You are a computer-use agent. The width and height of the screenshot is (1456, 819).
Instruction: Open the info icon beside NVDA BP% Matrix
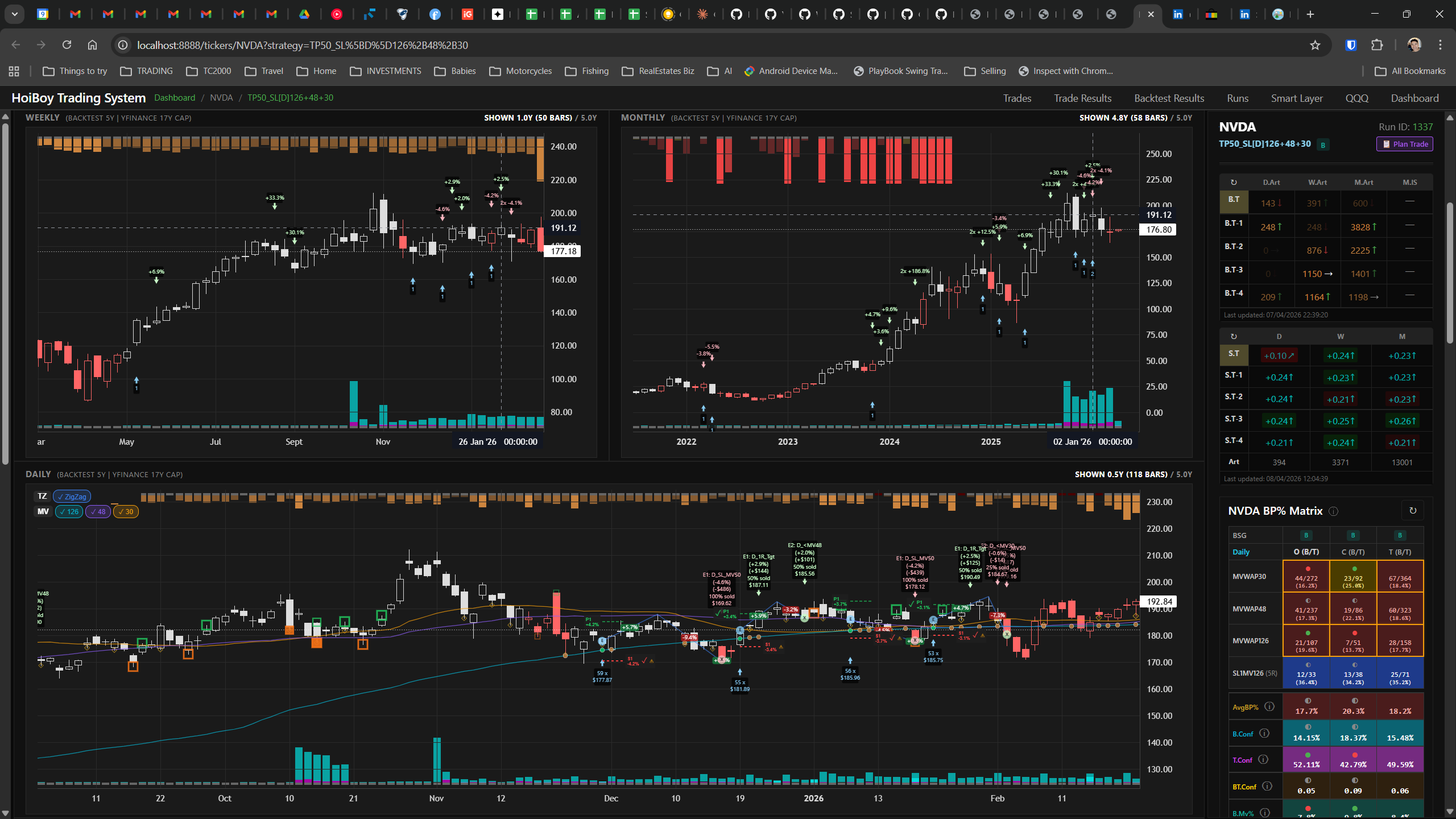[x=1333, y=511]
